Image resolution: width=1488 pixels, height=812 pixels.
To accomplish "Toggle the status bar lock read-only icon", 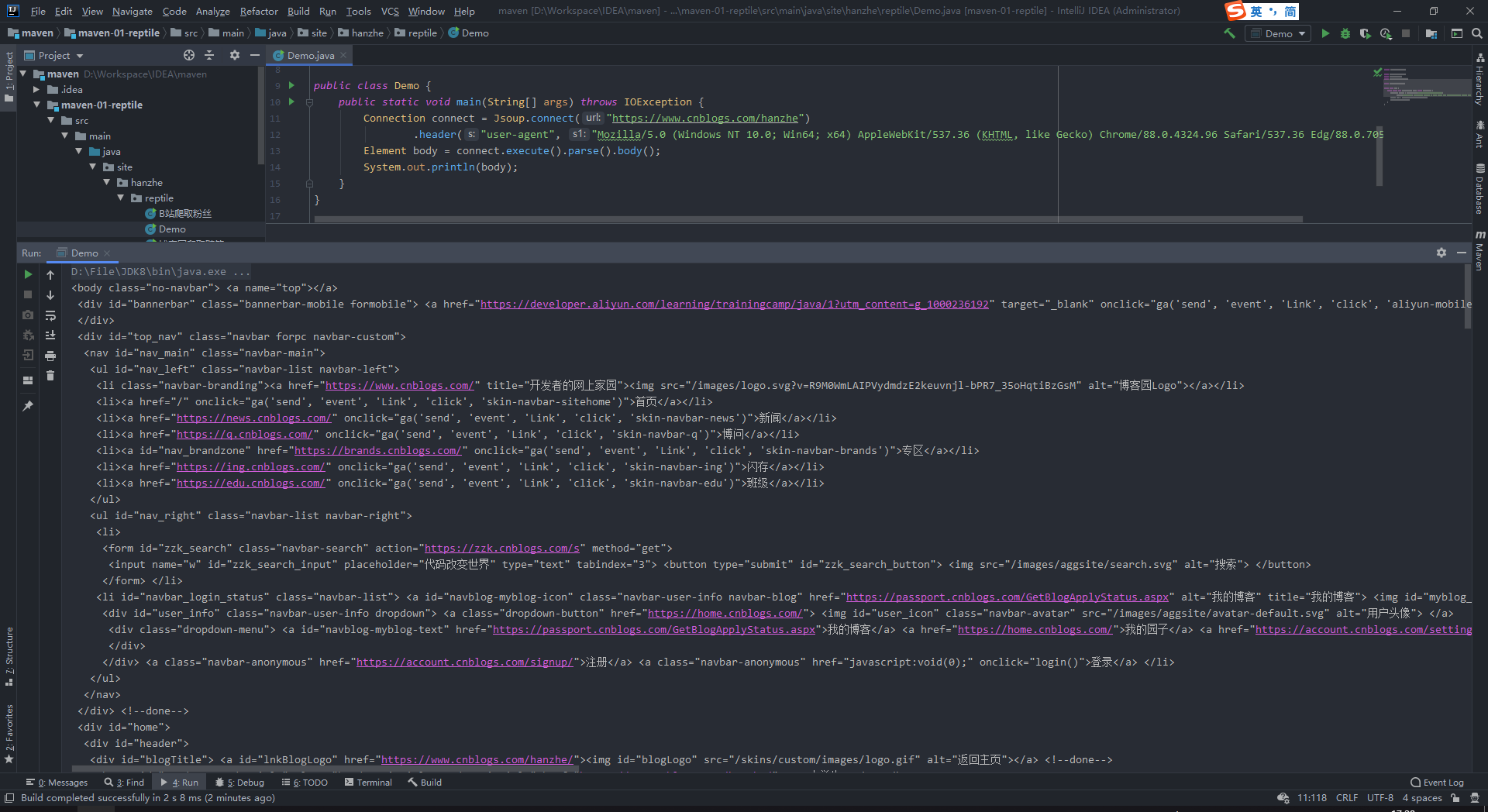I will click(1455, 798).
